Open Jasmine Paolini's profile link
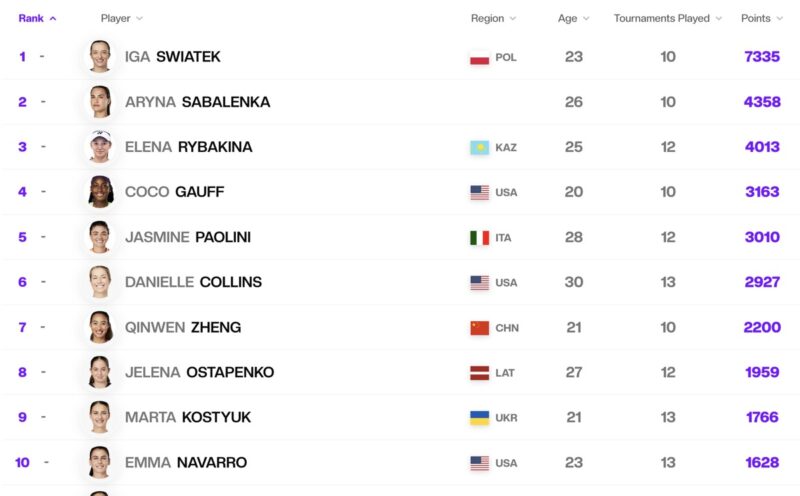800x496 pixels. click(x=188, y=237)
